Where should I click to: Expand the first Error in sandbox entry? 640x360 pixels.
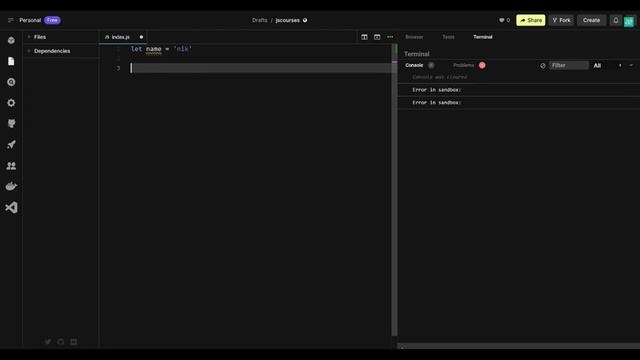pyautogui.click(x=519, y=90)
